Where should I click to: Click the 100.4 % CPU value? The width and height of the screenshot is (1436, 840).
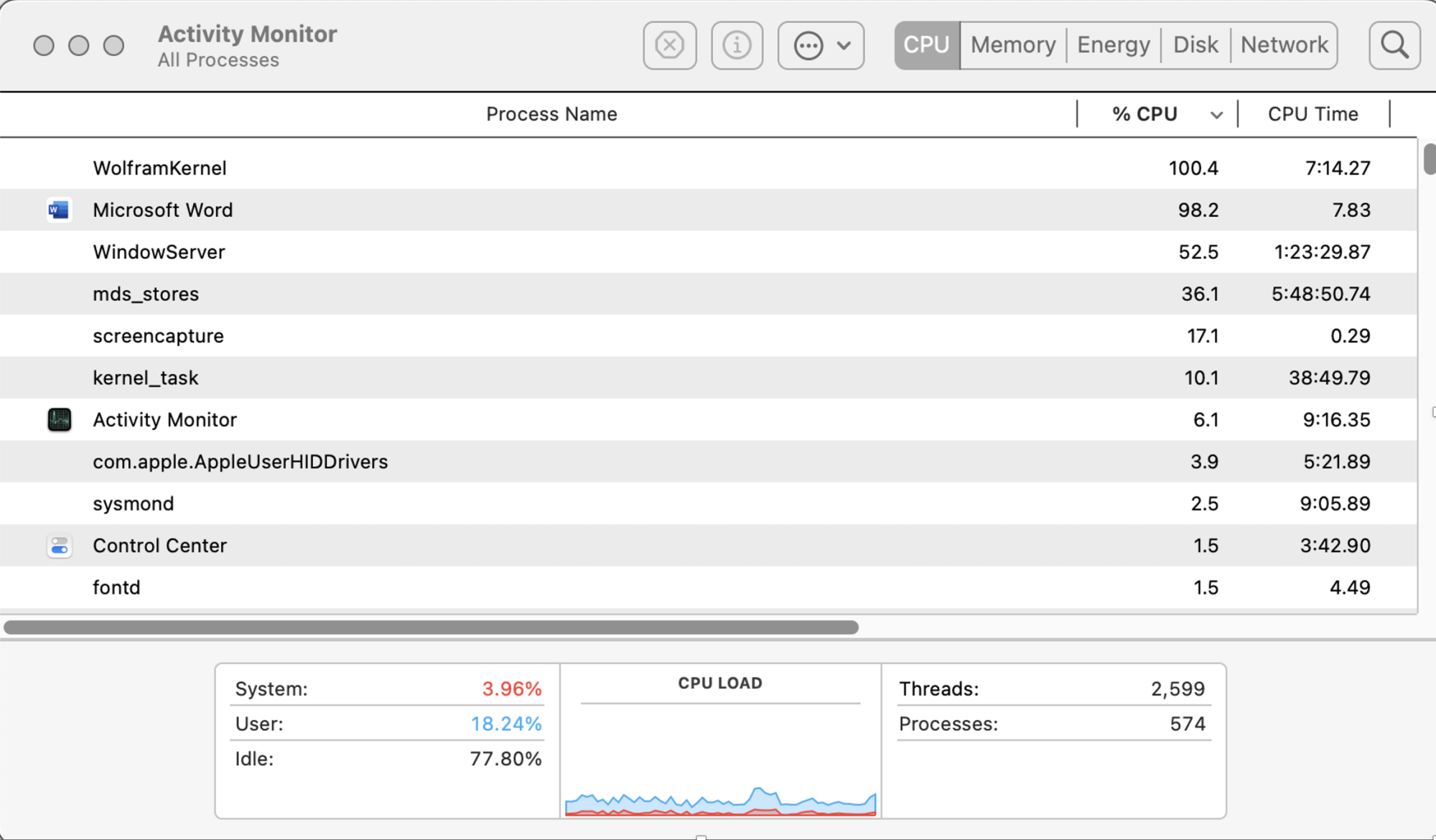click(1193, 168)
